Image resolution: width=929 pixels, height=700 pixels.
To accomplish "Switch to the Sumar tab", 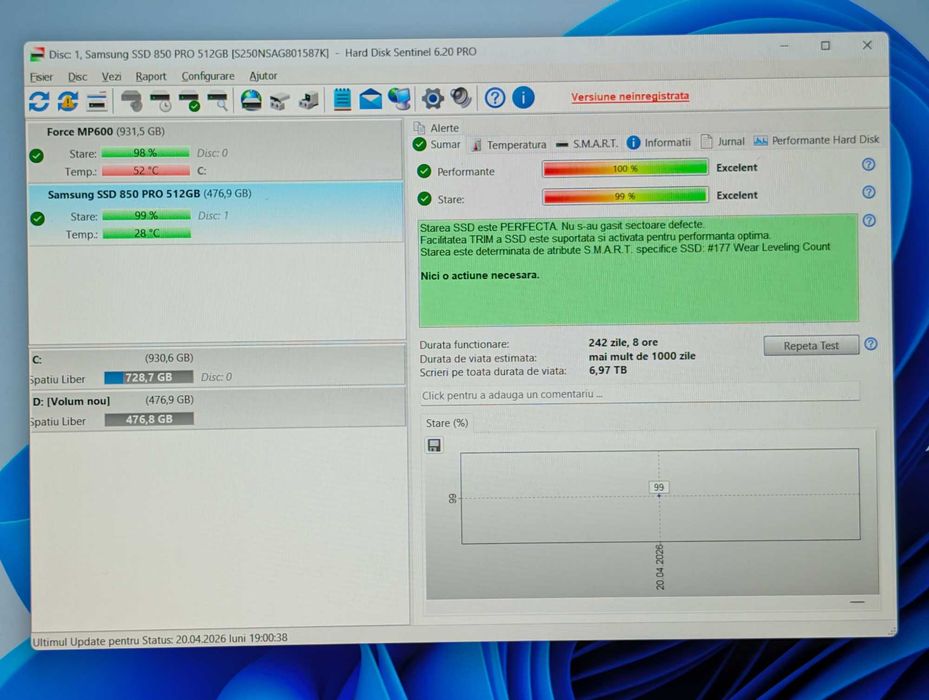I will point(437,144).
